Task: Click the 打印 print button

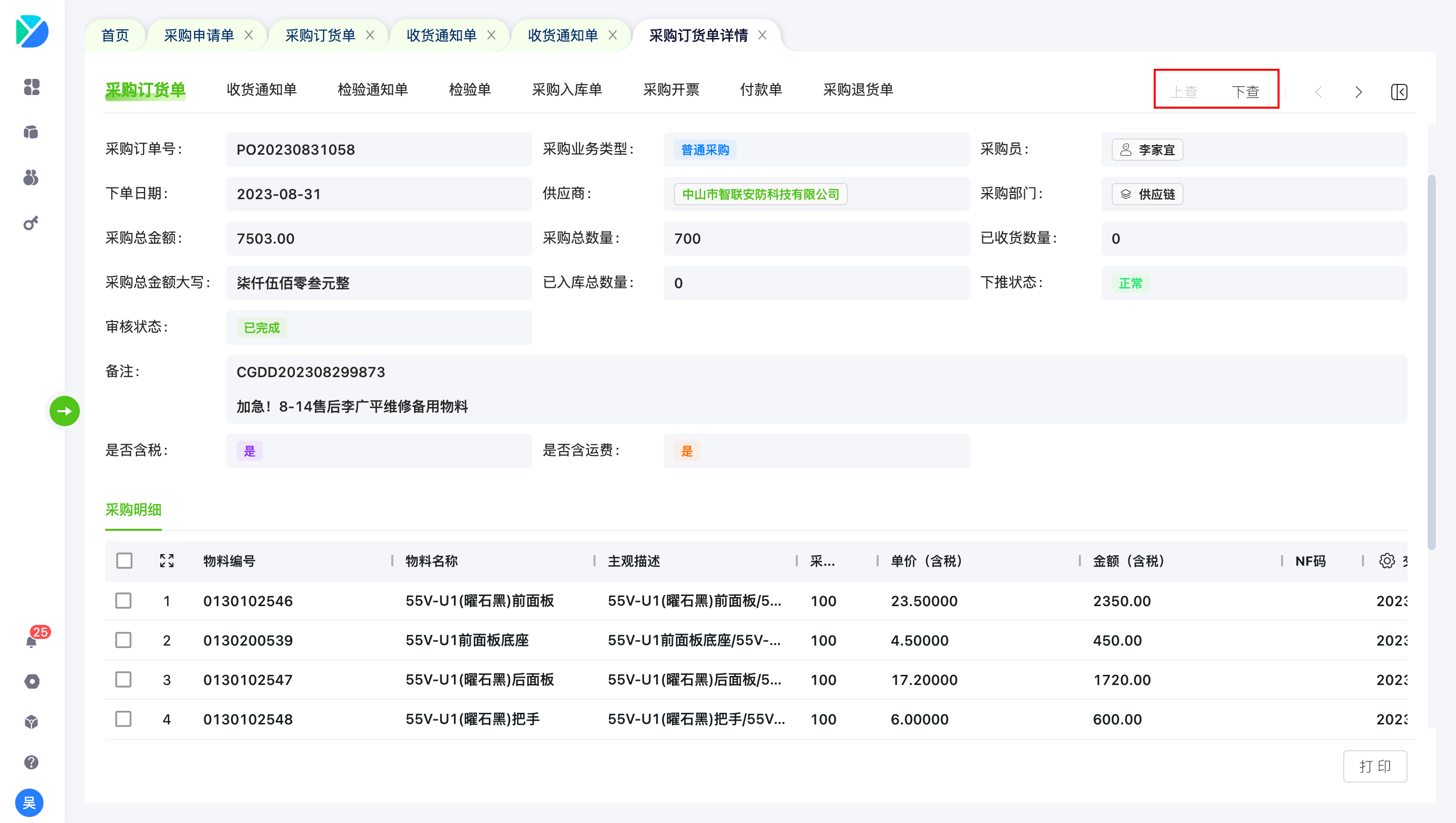Action: coord(1375,766)
